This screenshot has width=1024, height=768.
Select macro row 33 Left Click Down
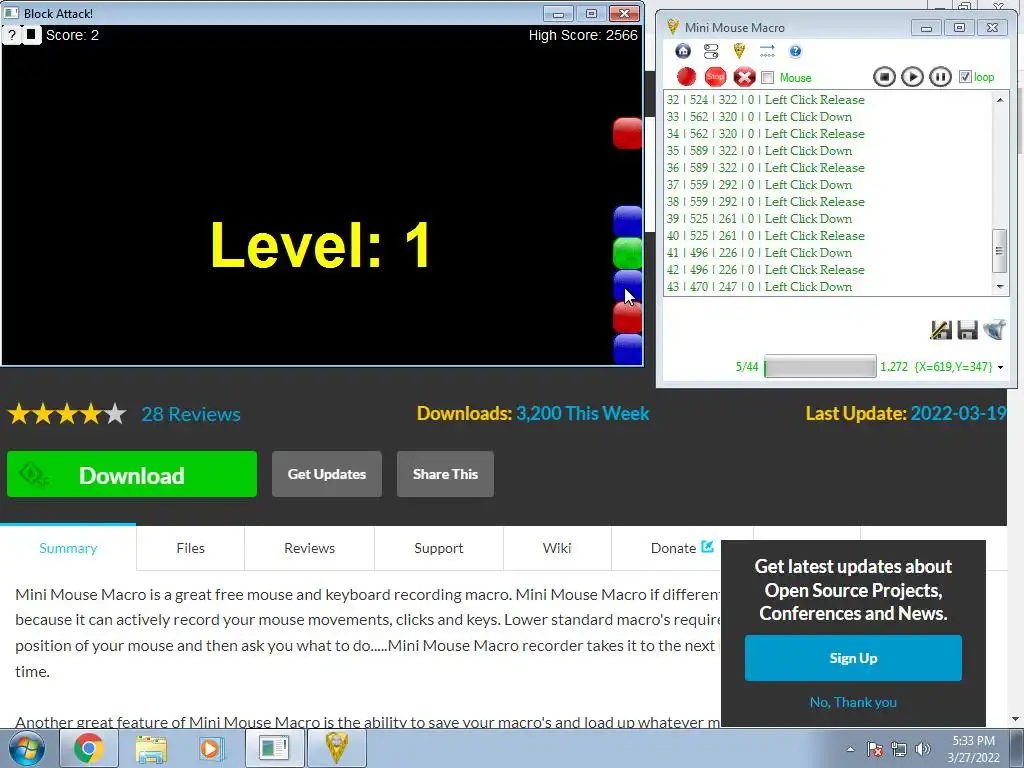click(760, 117)
